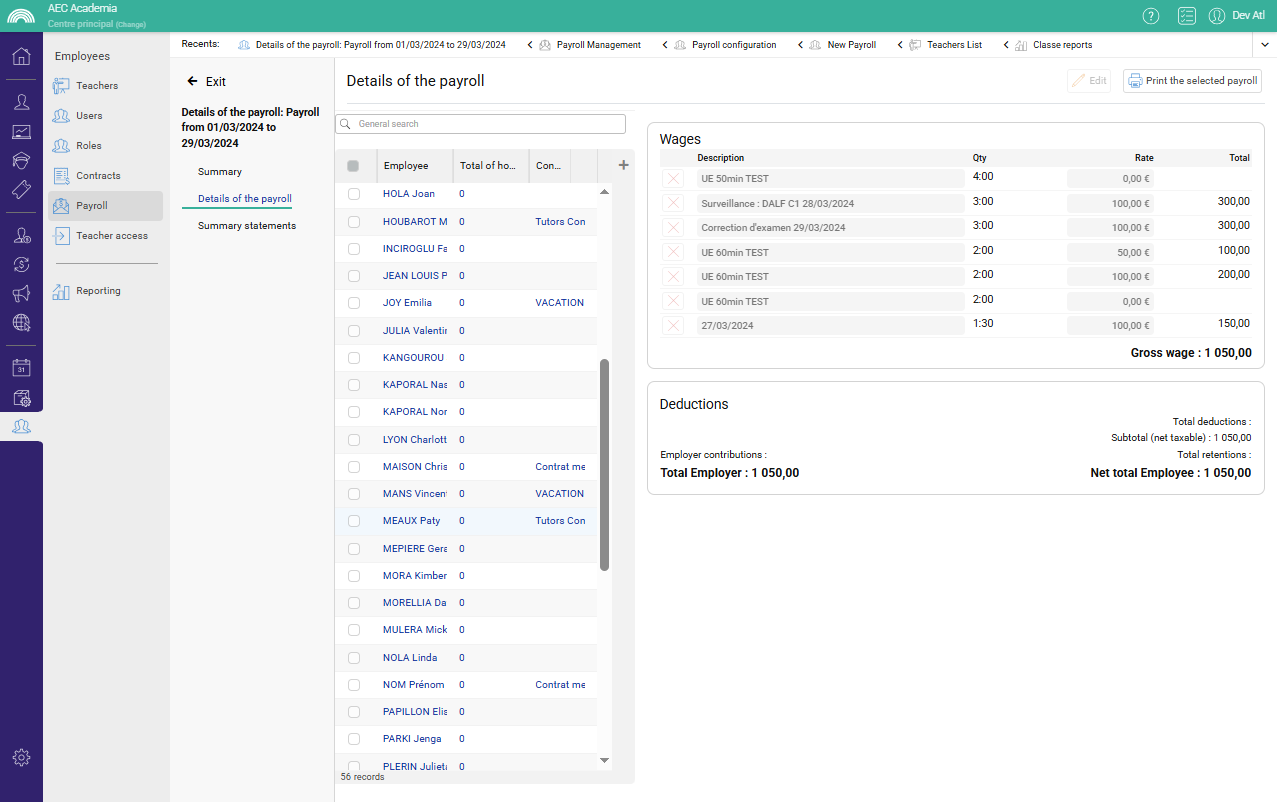This screenshot has width=1277, height=802.
Task: Expand the Recents dropdown arrow at far right
Action: (1263, 45)
